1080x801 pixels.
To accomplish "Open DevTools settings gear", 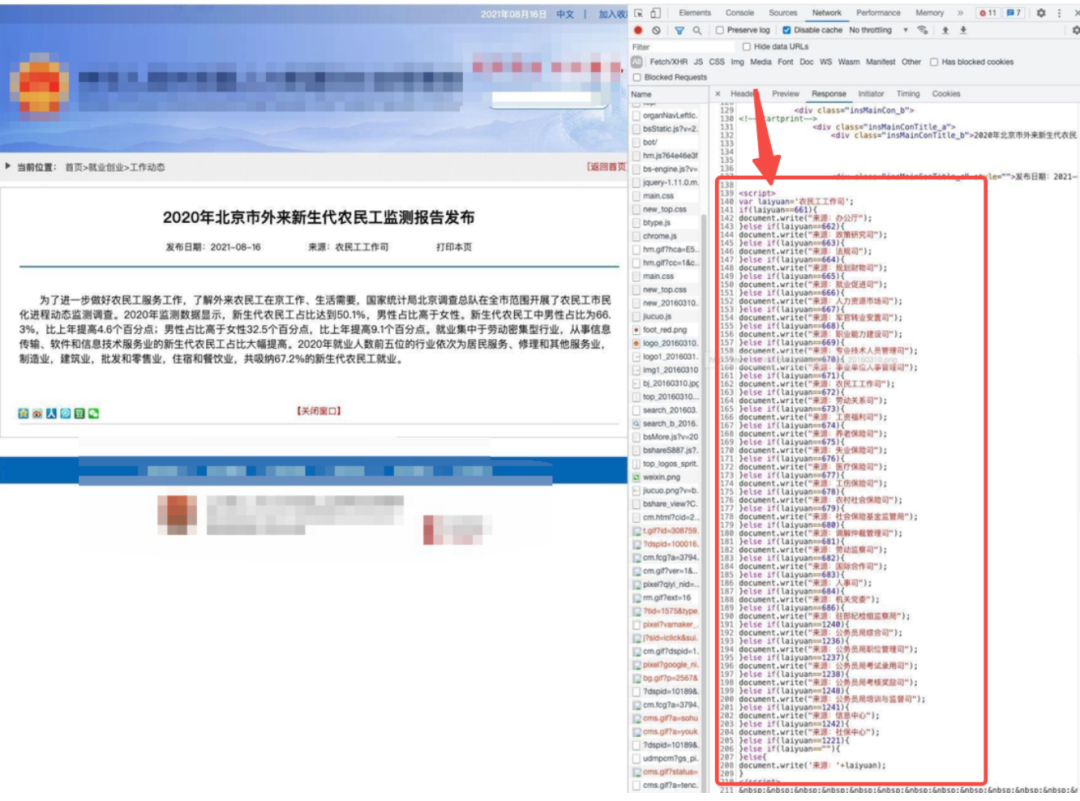I will point(1041,13).
